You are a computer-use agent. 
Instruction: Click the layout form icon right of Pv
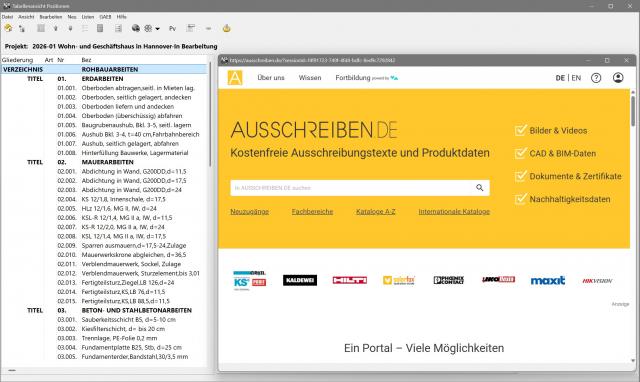(x=191, y=28)
